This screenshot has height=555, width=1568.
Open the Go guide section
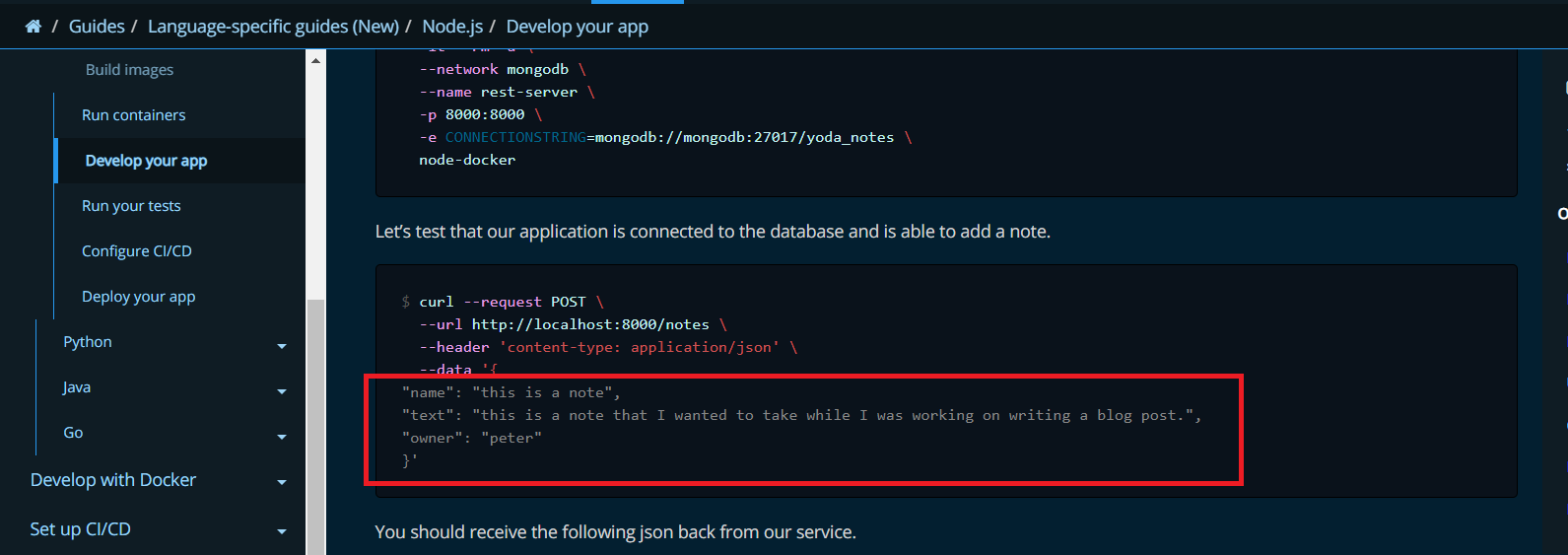click(73, 433)
